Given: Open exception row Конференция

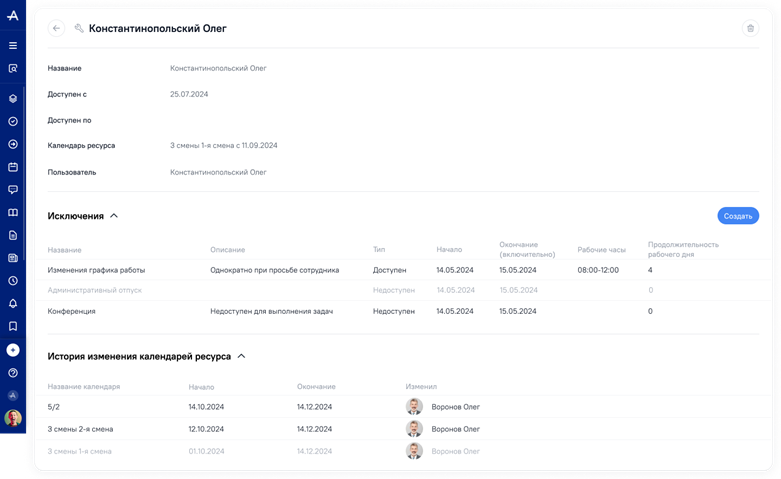Looking at the screenshot, I should click(x=403, y=311).
